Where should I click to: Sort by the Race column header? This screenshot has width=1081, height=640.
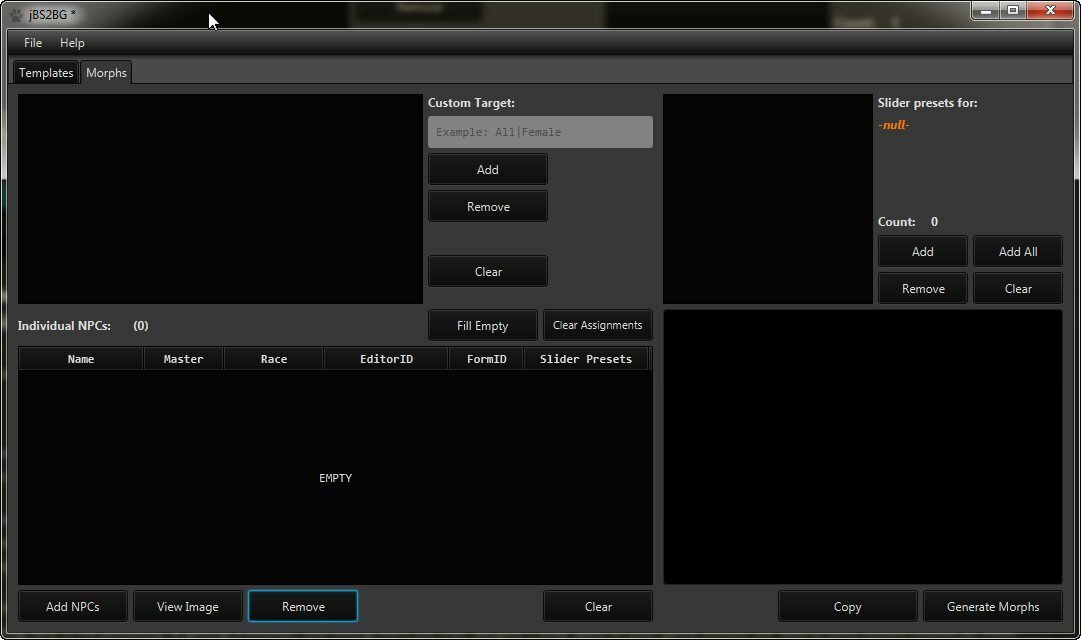(x=274, y=359)
